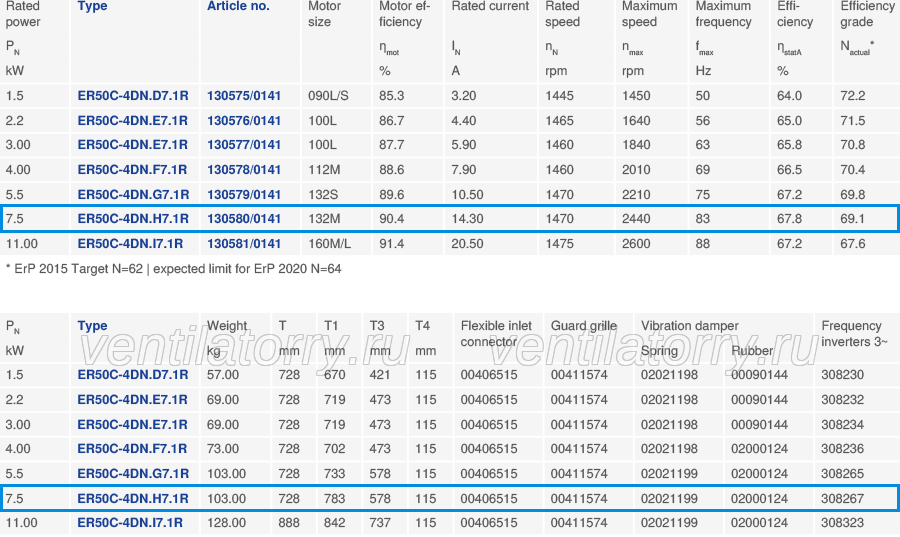Viewport: 900px width, 537px height.
Task: Open ER50C-4DN.E7.1R link in 3.00 kW weight row
Action: (133, 425)
